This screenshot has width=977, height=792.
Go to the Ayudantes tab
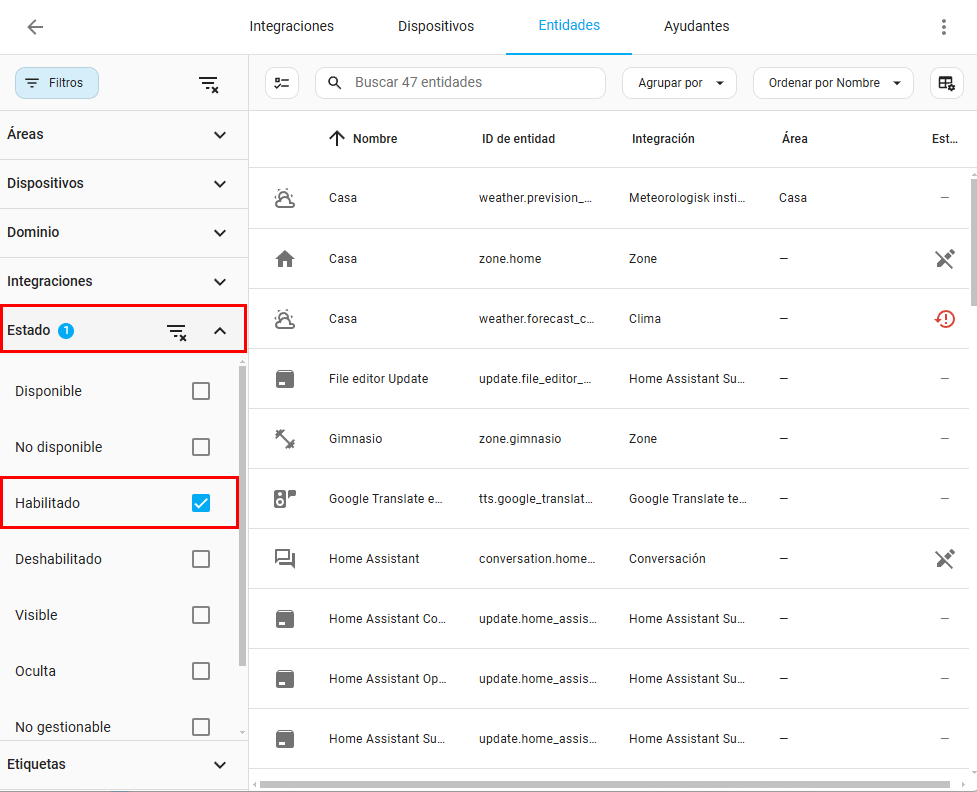point(696,27)
